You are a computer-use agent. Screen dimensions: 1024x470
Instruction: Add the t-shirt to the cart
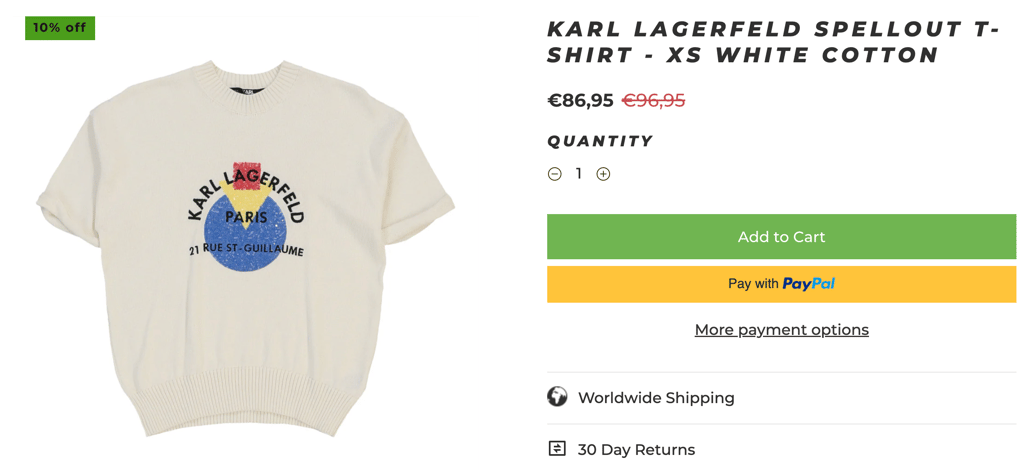[781, 236]
